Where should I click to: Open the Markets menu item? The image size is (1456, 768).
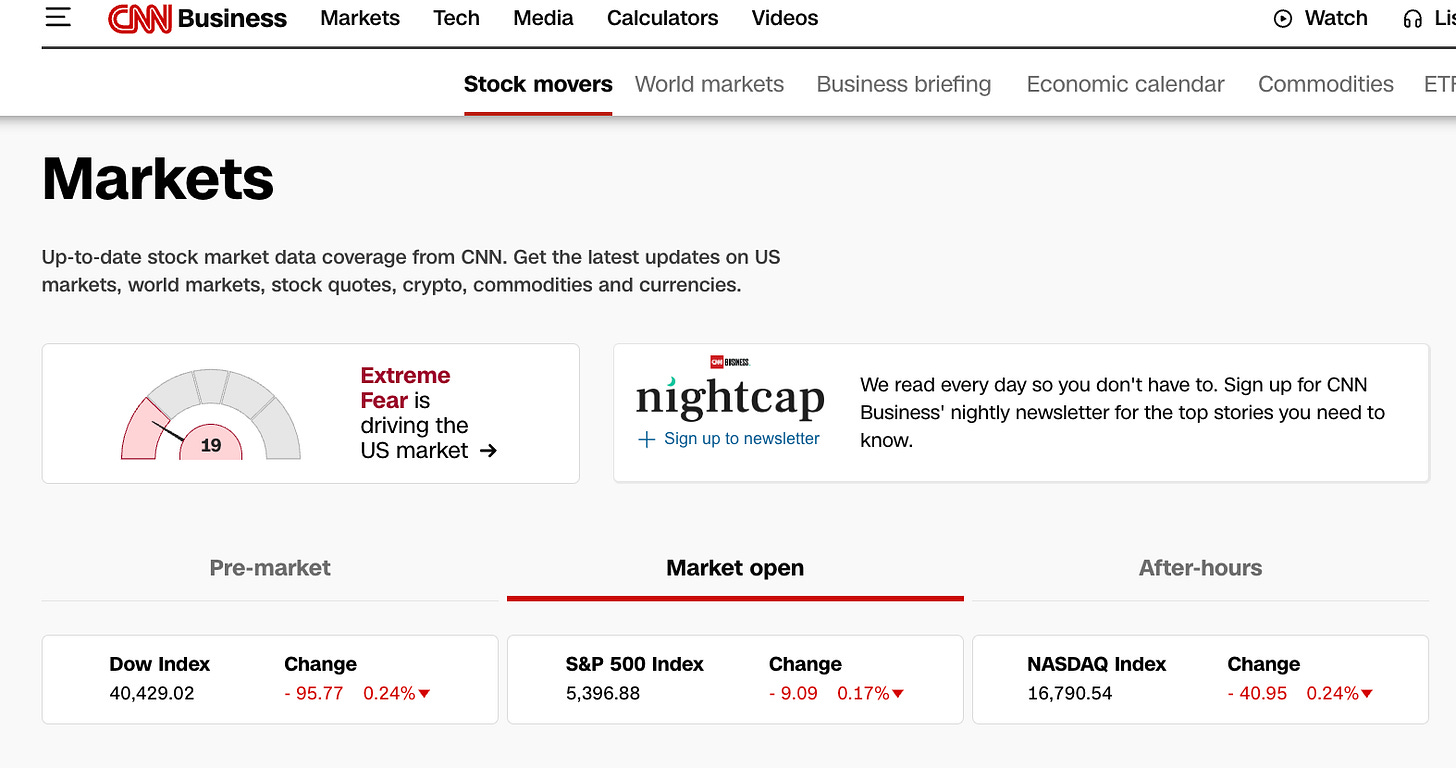[360, 18]
